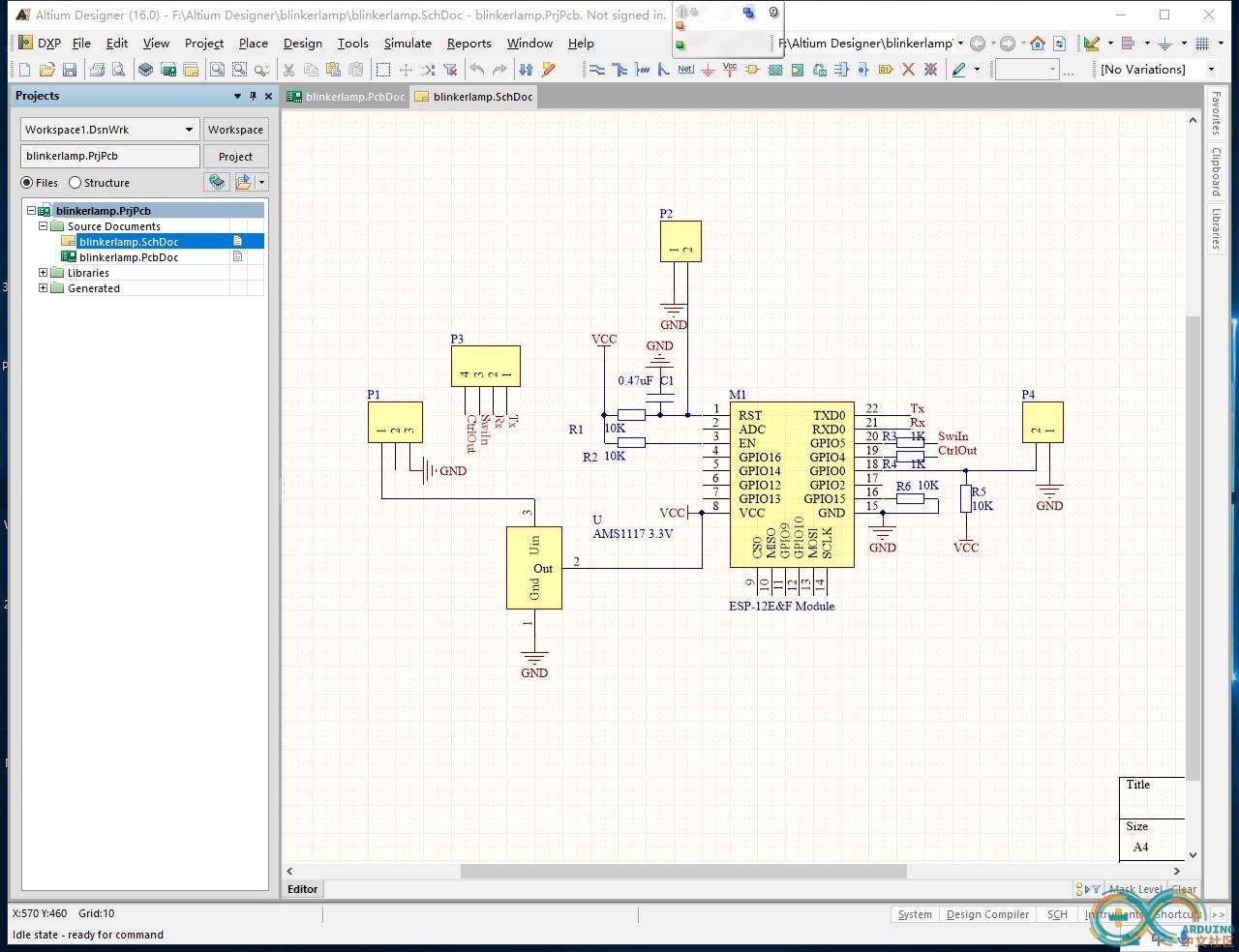Viewport: 1239px width, 952px height.
Task: Select the Structure radio button
Action: pos(75,183)
